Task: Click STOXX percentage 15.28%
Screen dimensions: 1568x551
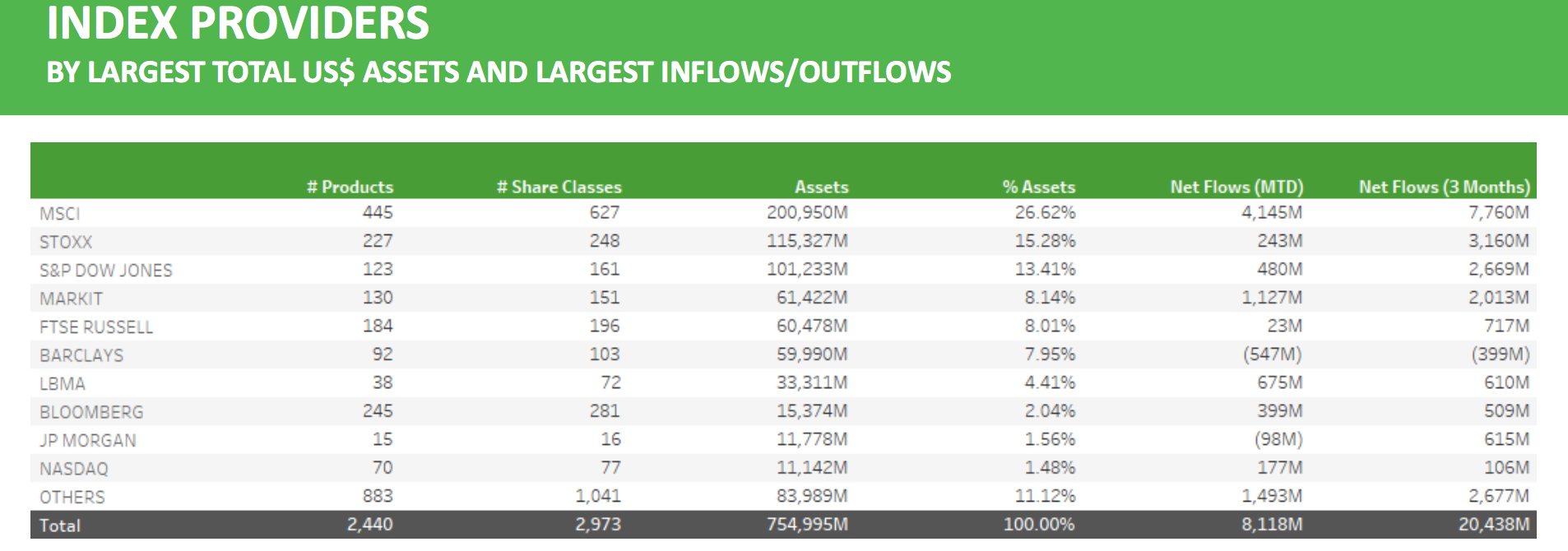Action: 1045,241
